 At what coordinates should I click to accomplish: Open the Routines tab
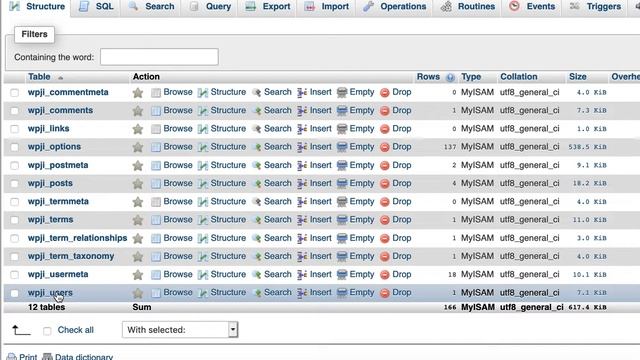tap(469, 7)
